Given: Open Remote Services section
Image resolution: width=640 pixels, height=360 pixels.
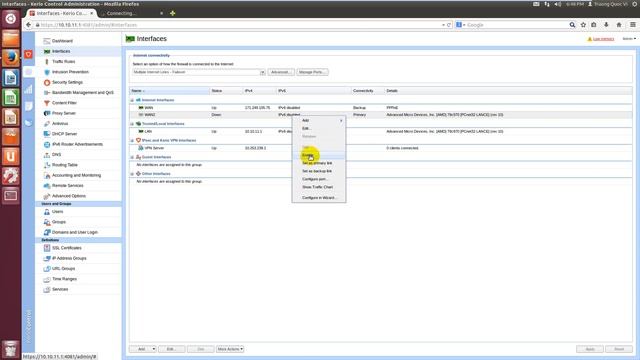Looking at the screenshot, I should click(x=67, y=186).
